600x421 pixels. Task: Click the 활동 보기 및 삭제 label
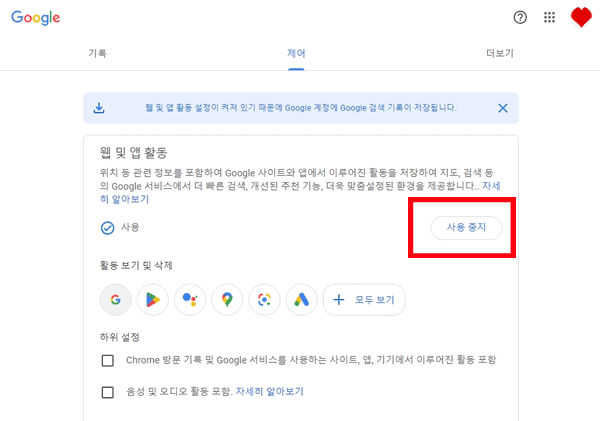coord(136,265)
